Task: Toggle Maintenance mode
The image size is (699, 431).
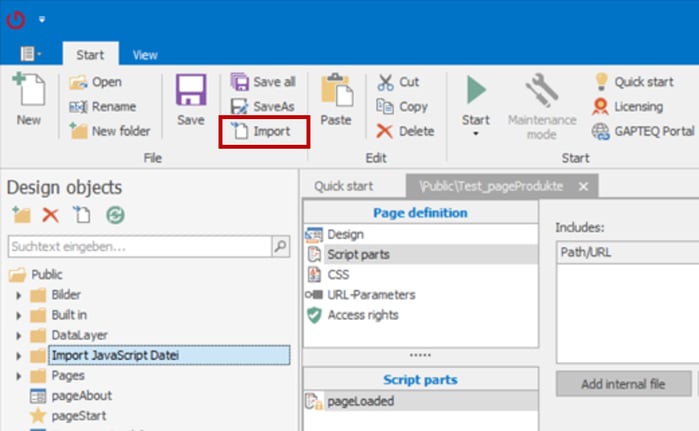Action: (x=542, y=107)
